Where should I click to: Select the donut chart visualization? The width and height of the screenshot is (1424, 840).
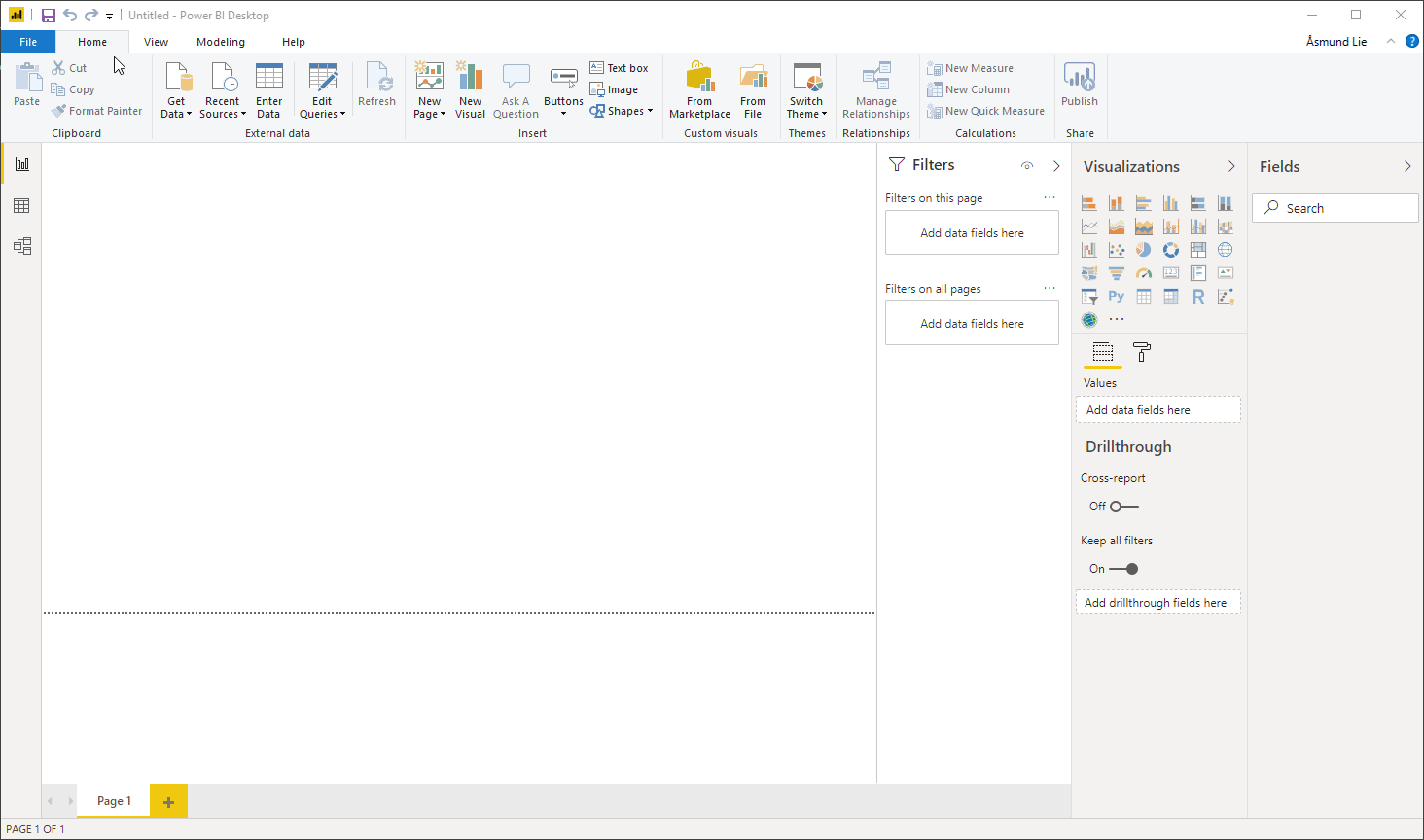(1170, 250)
